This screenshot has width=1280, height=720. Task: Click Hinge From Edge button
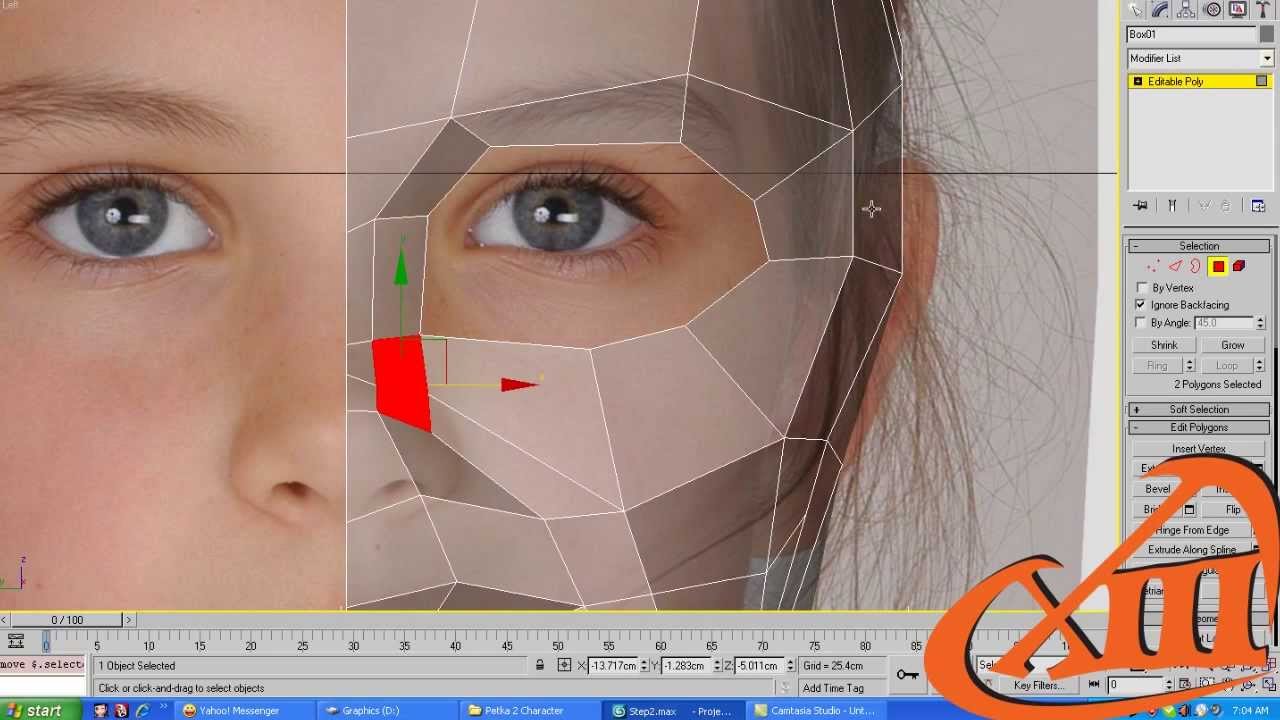click(1192, 530)
